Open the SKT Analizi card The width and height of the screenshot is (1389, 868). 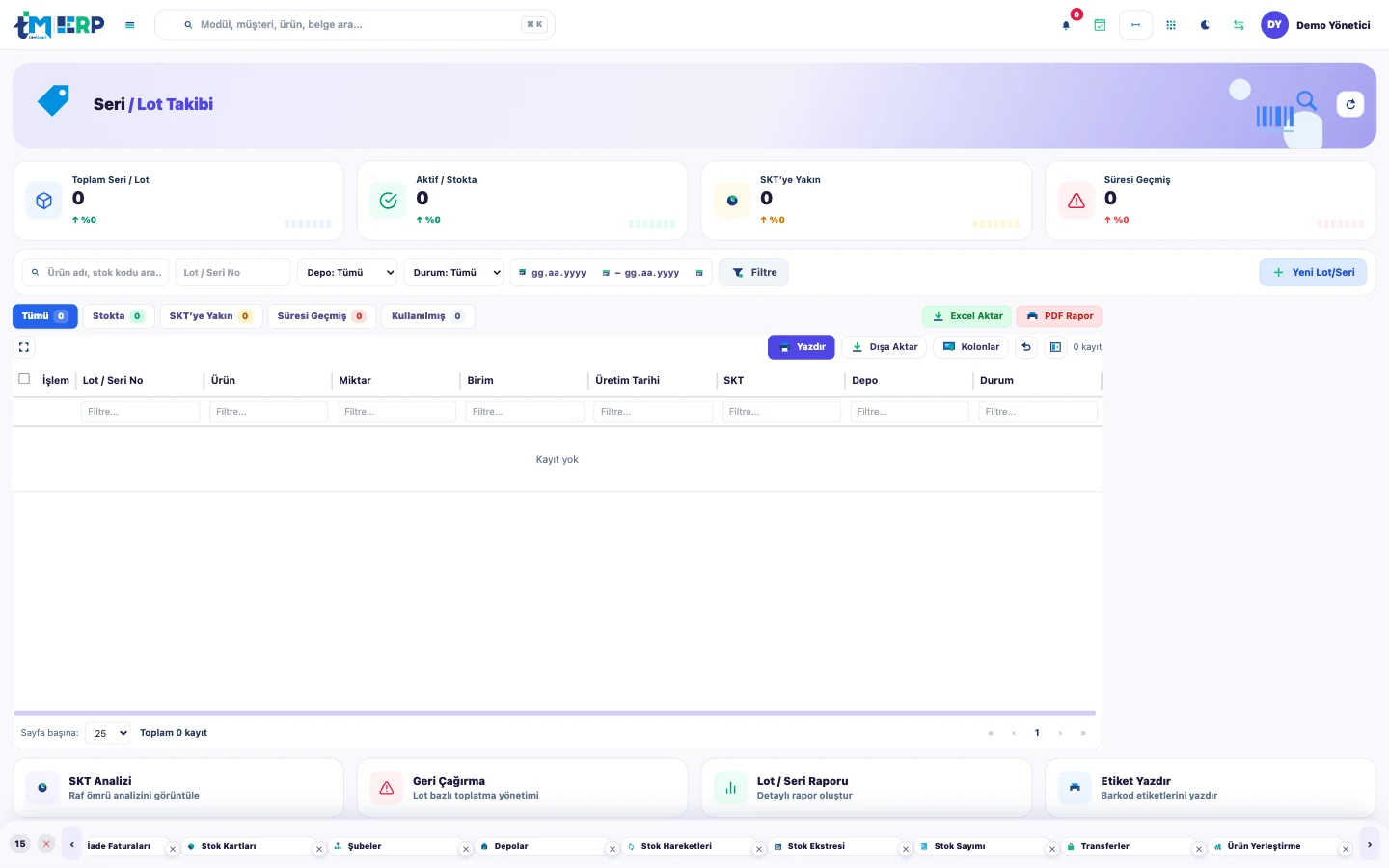pos(178,788)
